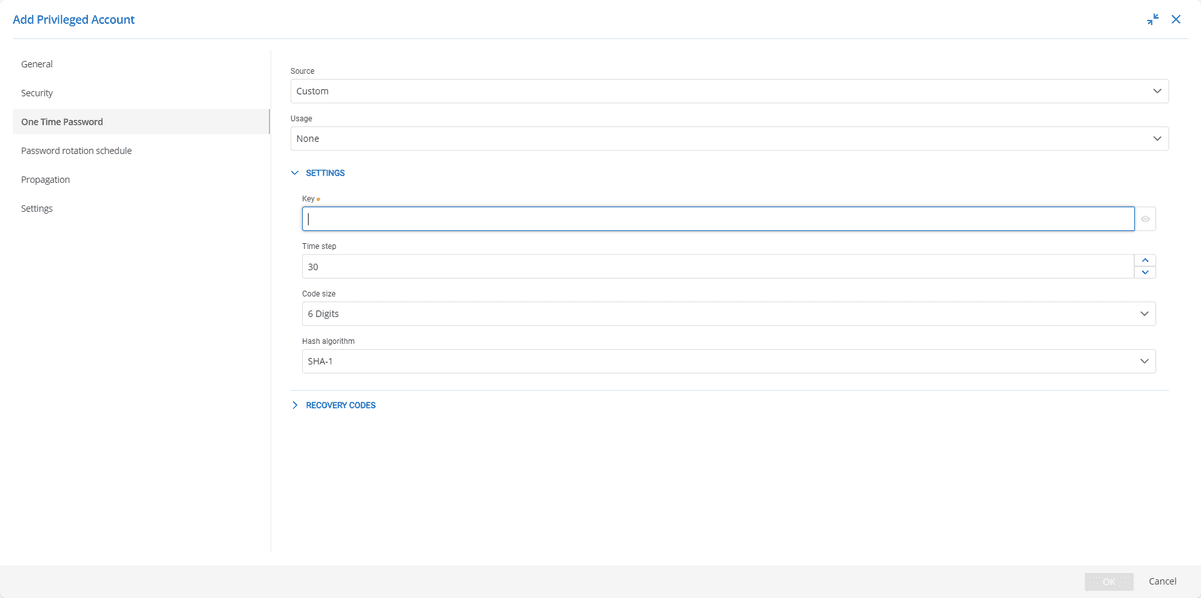
Task: Close the Add Privileged Account dialog
Action: coord(1176,19)
